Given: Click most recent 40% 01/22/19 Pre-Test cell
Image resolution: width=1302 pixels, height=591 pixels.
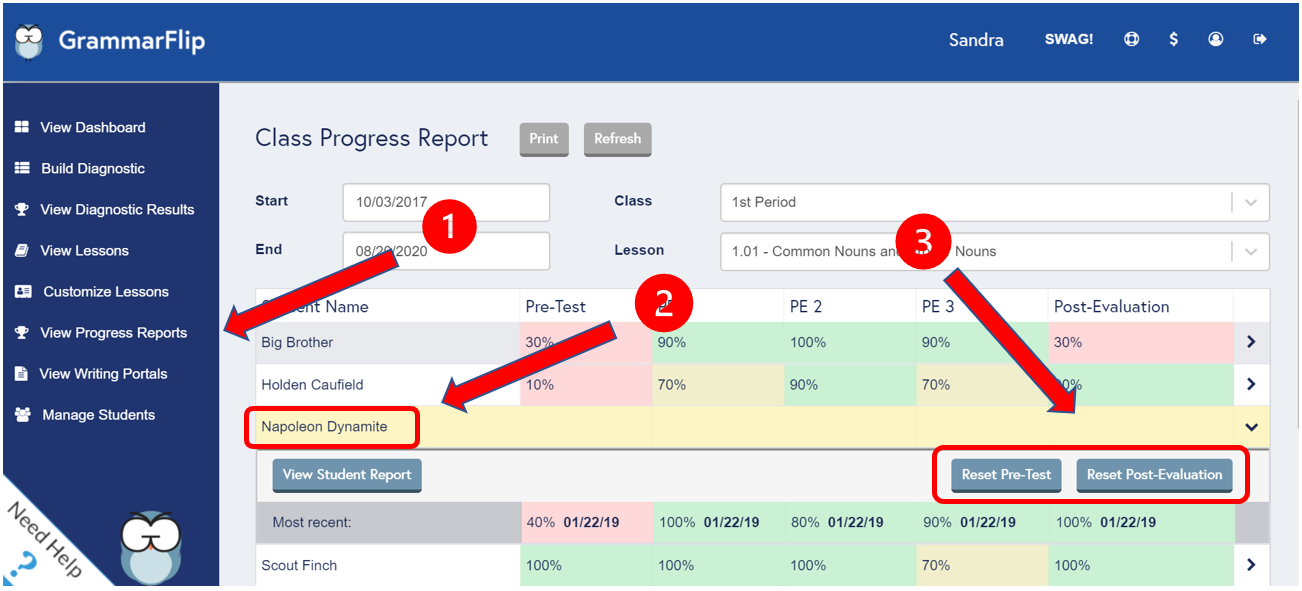Looking at the screenshot, I should click(x=585, y=522).
